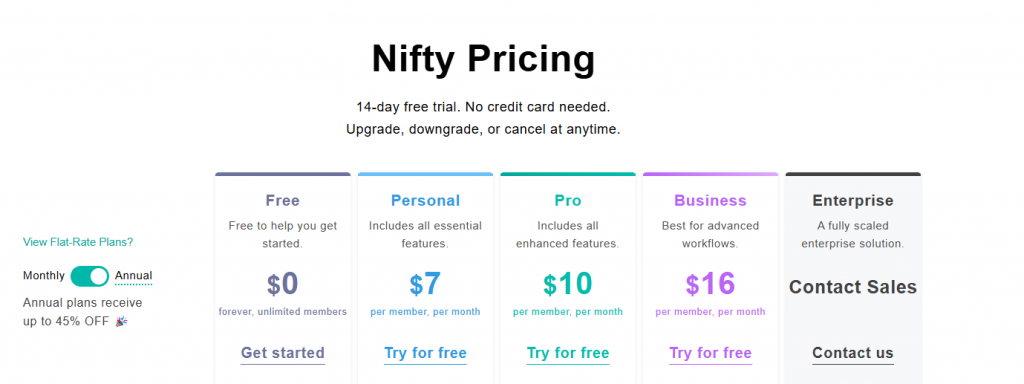The width and height of the screenshot is (1024, 384).
Task: Click Contact us under Enterprise plan
Action: pos(853,353)
